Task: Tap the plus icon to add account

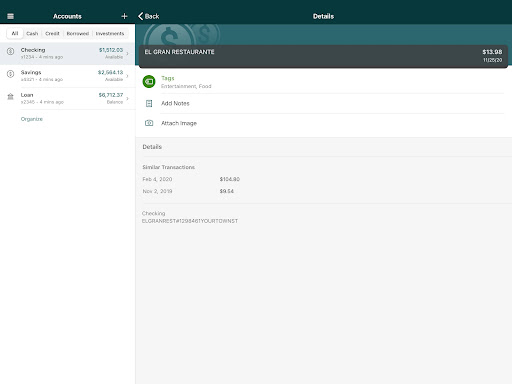Action: (x=124, y=16)
